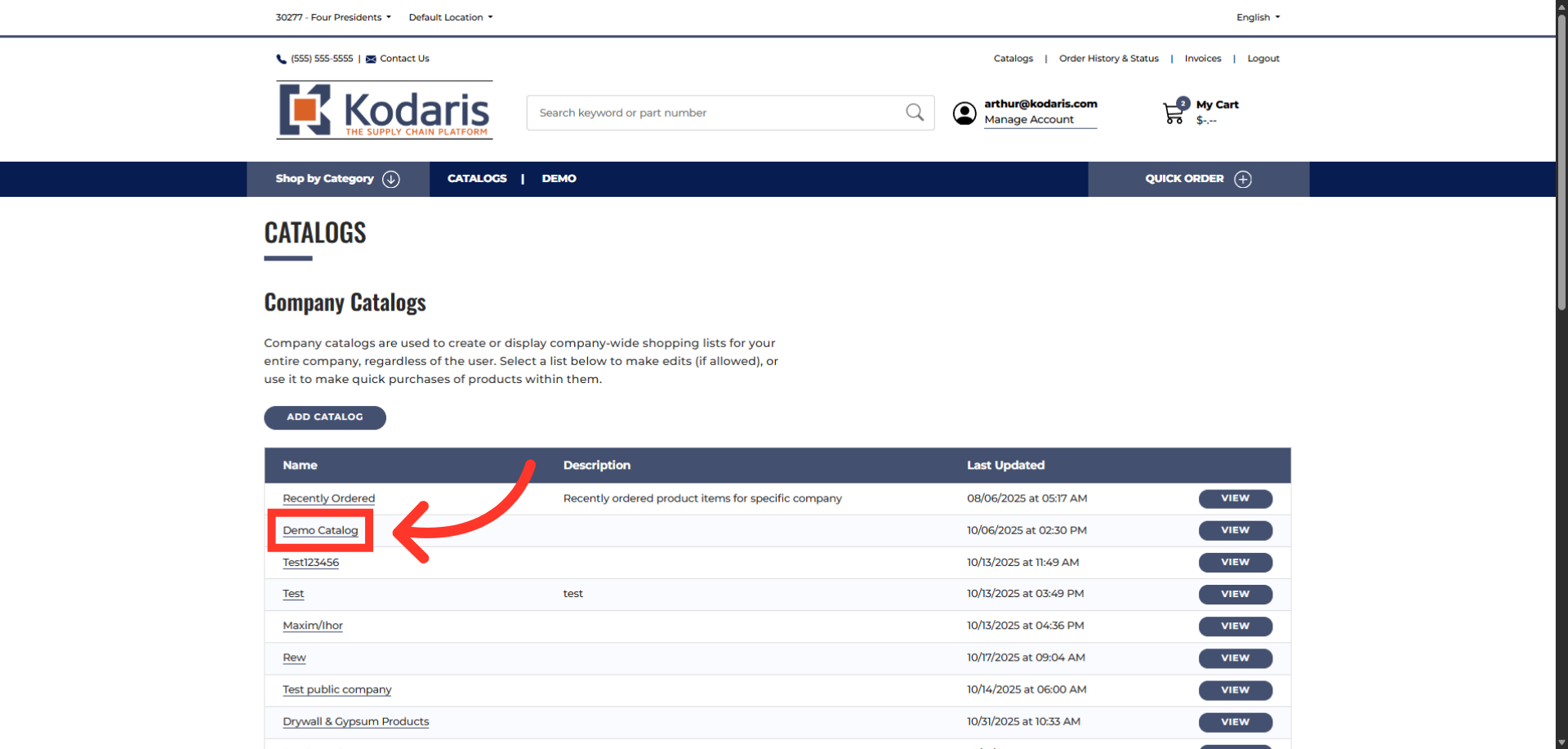Screen dimensions: 1568x749
Task: Click the phone icon beside (555) 555-5555
Action: pyautogui.click(x=281, y=59)
